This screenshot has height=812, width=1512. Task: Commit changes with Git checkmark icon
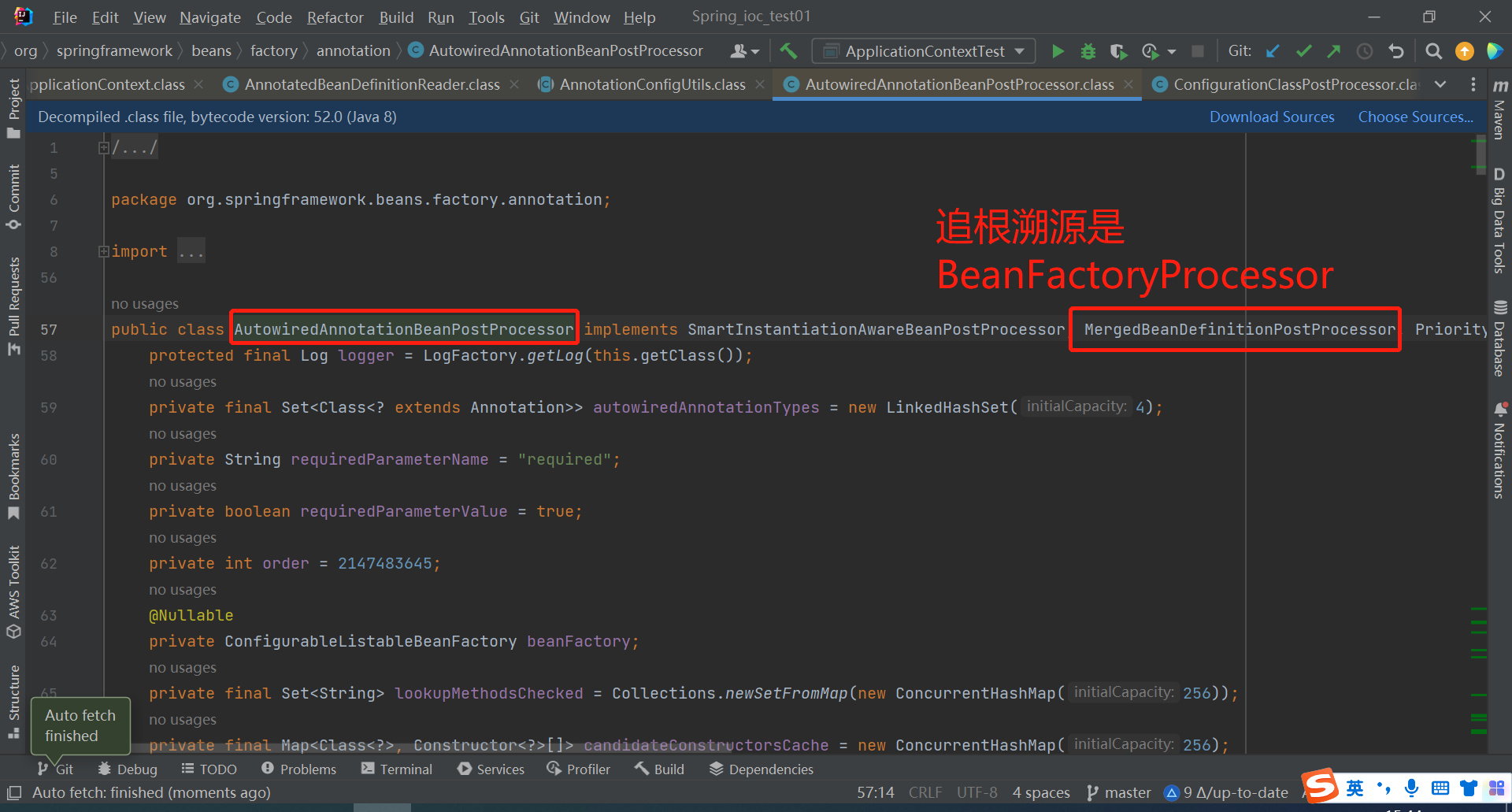(1304, 51)
